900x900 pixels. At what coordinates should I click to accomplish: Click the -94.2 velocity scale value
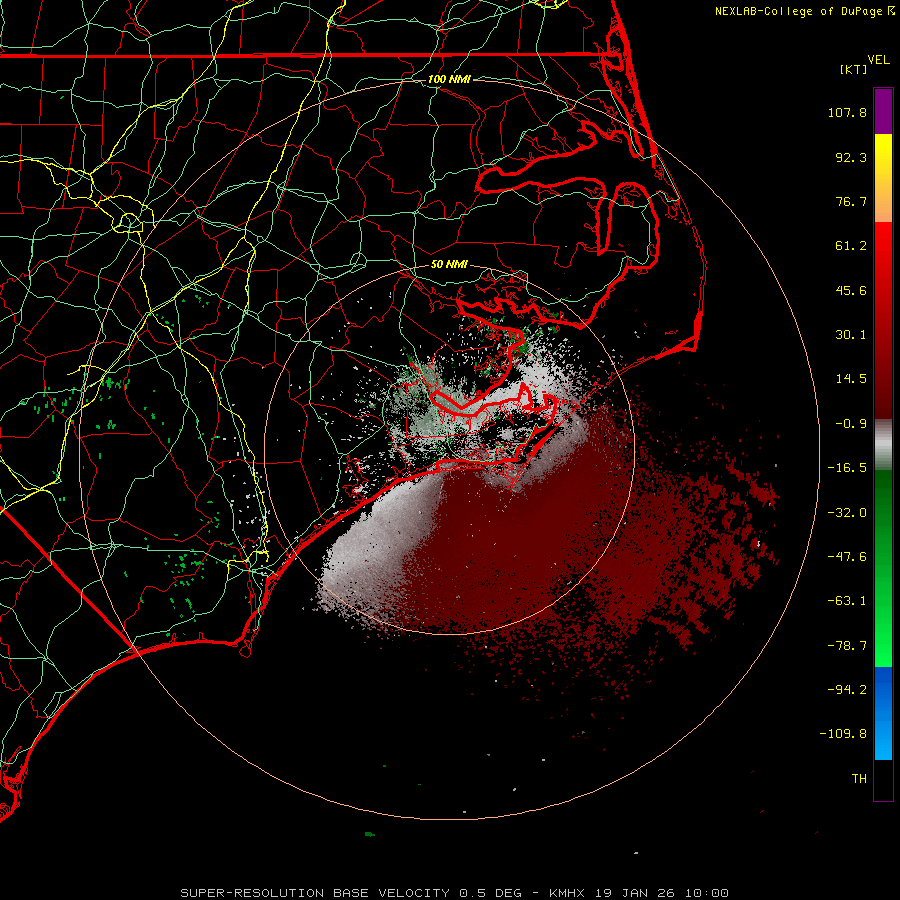(847, 689)
